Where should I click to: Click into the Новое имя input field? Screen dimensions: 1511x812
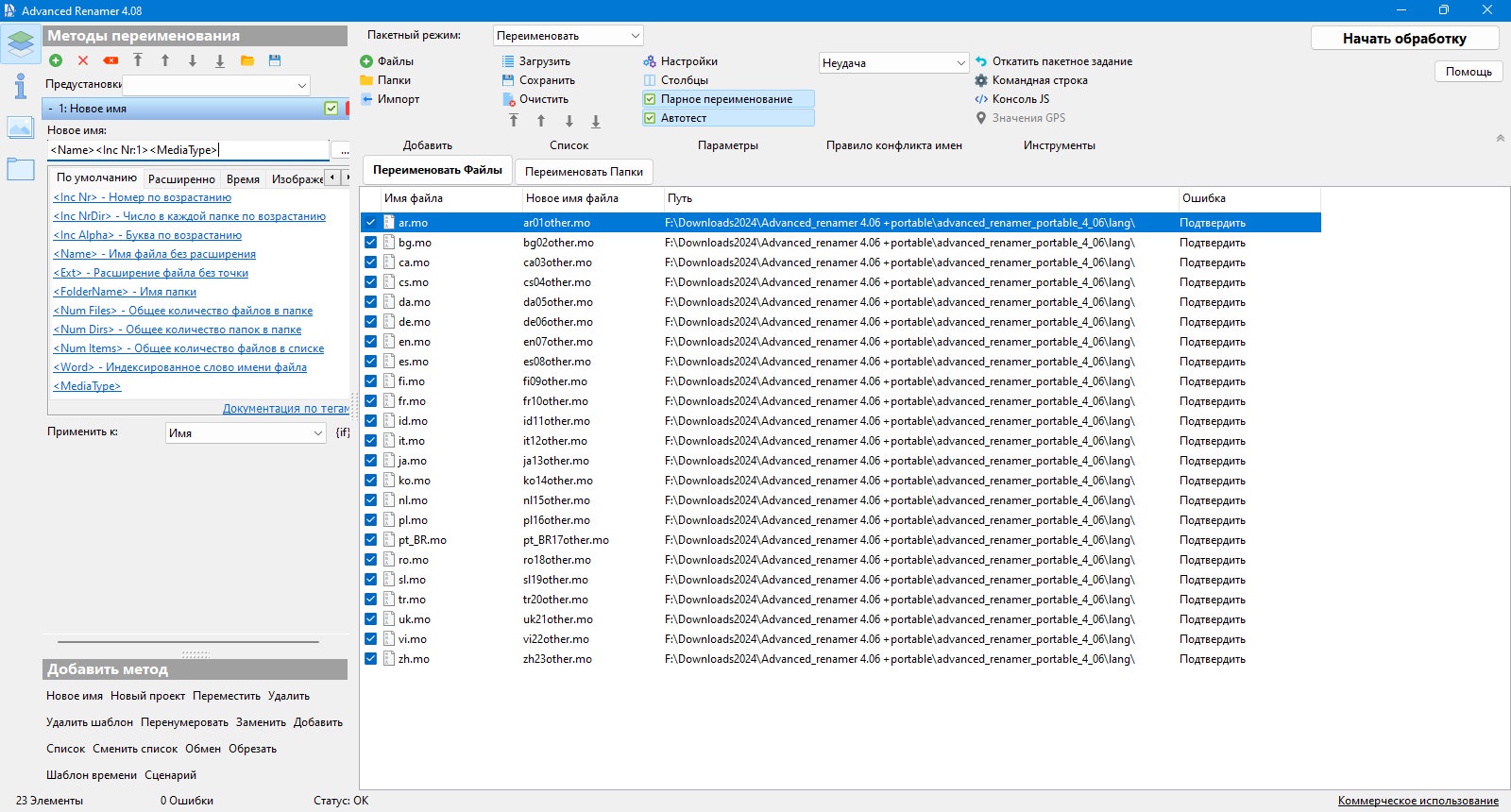(x=189, y=150)
